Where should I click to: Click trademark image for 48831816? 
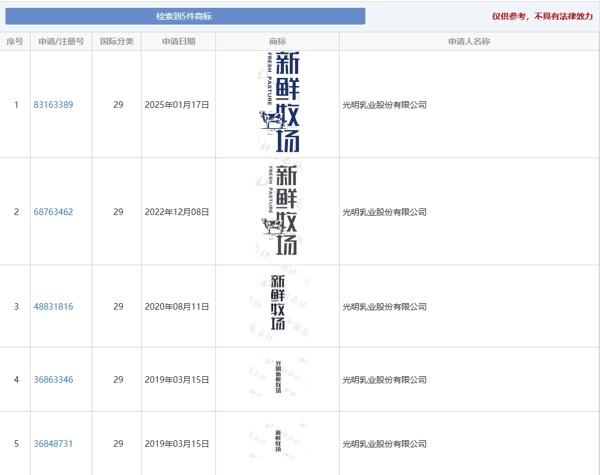(277, 305)
